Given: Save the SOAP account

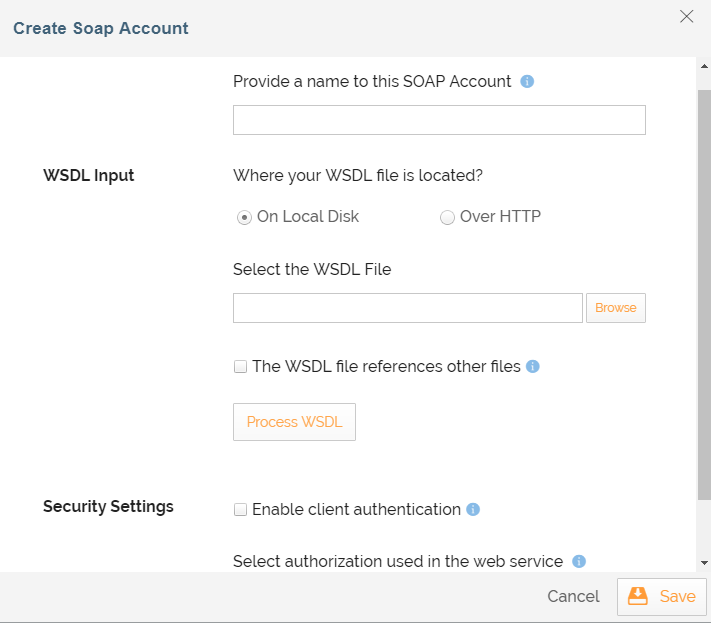Looking at the screenshot, I should coord(662,597).
